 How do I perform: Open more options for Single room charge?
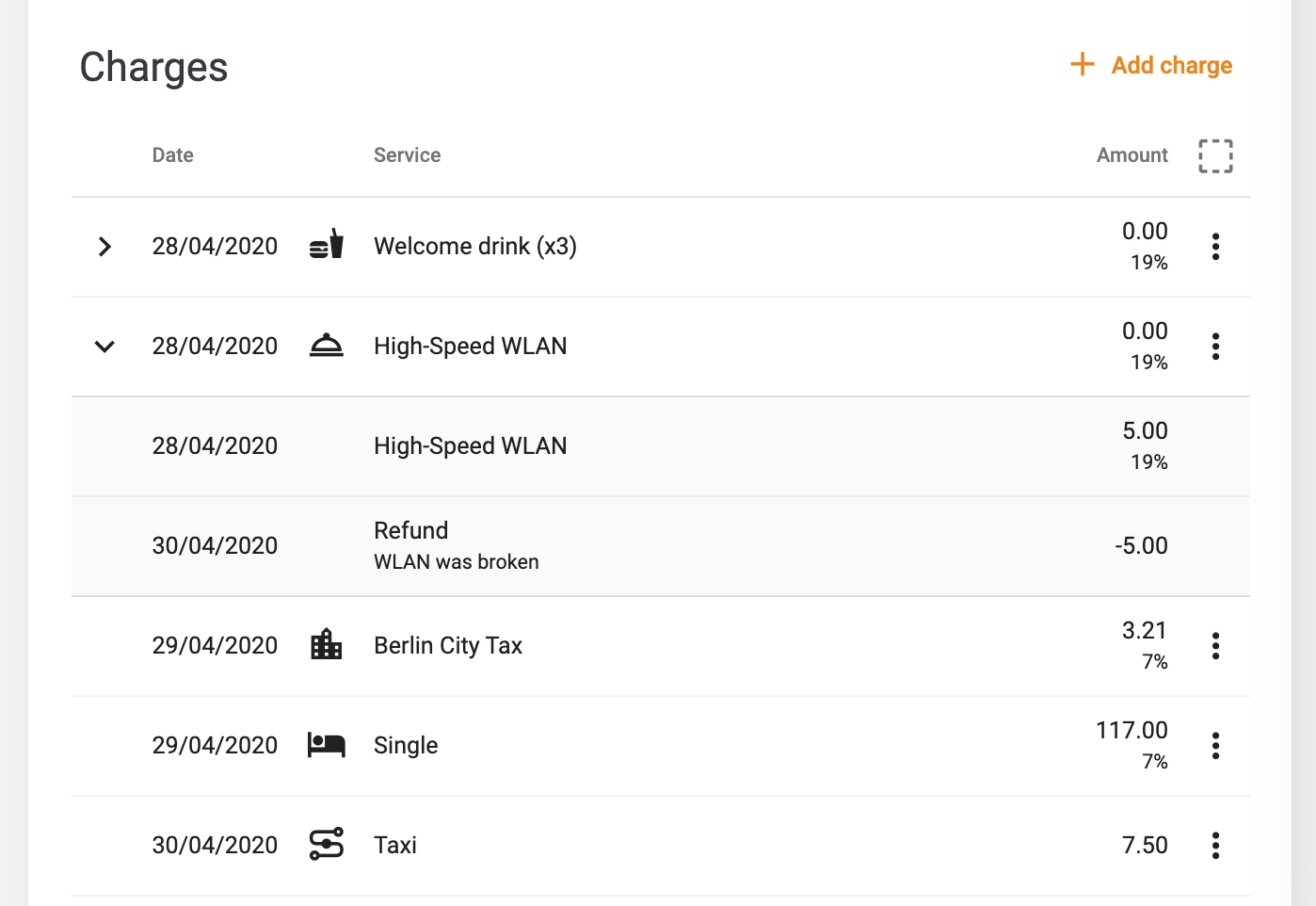[x=1215, y=746]
